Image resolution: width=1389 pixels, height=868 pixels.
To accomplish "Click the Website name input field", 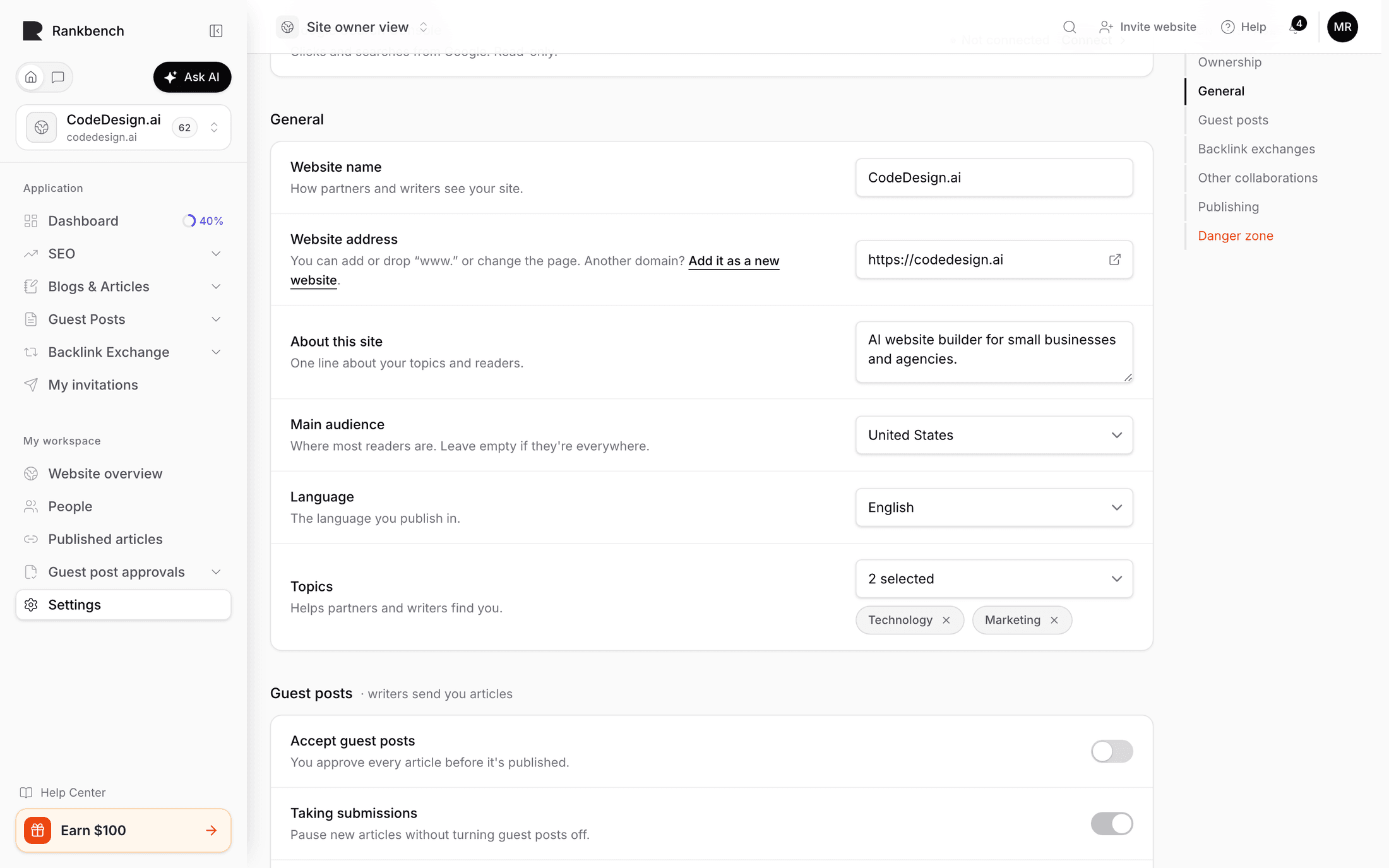I will 994,177.
